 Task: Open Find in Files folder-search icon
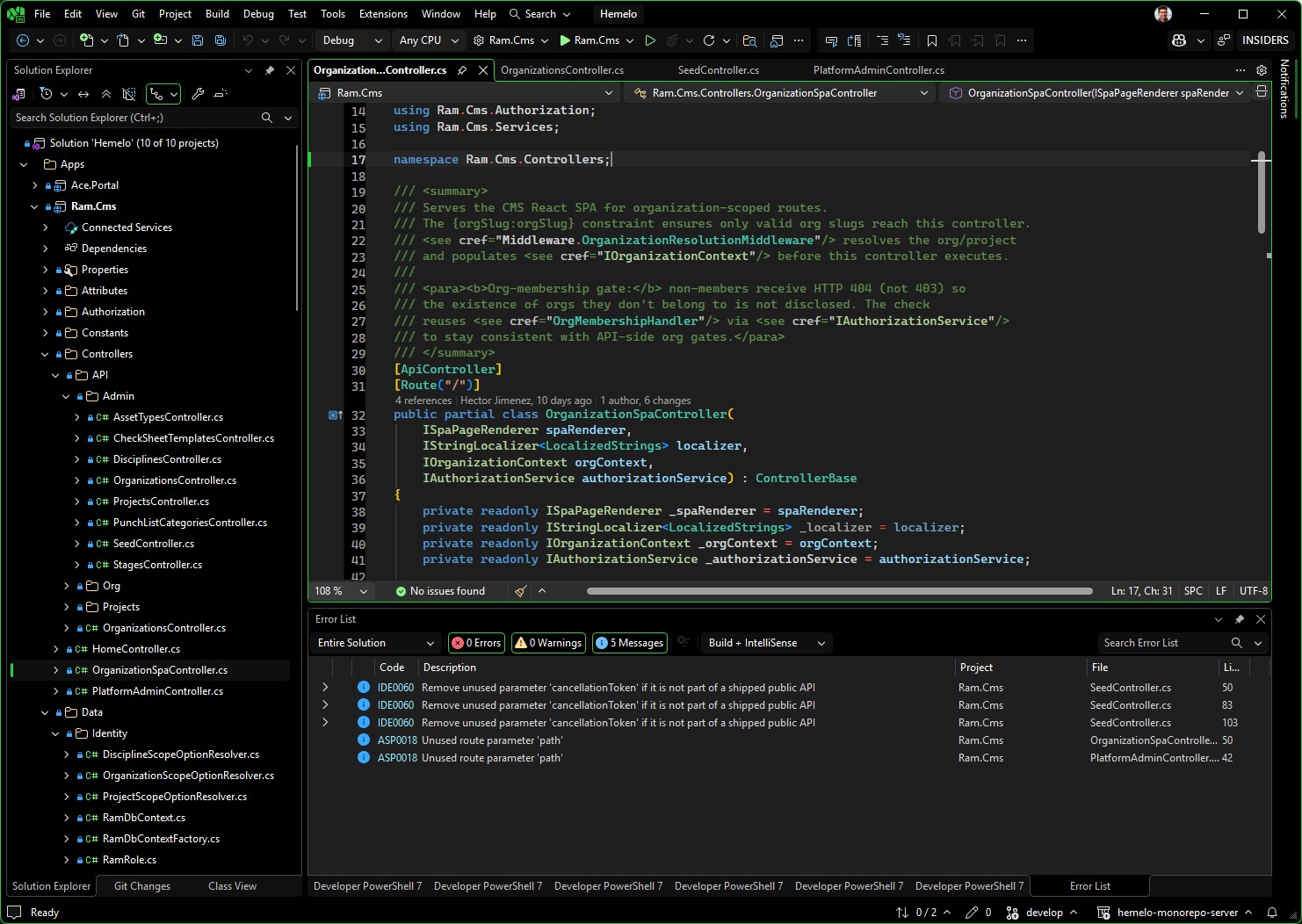click(x=749, y=40)
